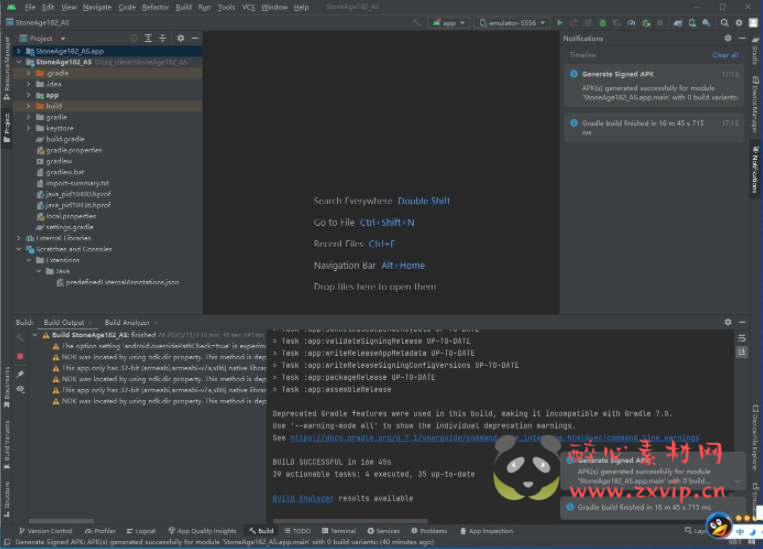
Task: Open Terminal from the bottom tool bar
Action: pyautogui.click(x=338, y=531)
